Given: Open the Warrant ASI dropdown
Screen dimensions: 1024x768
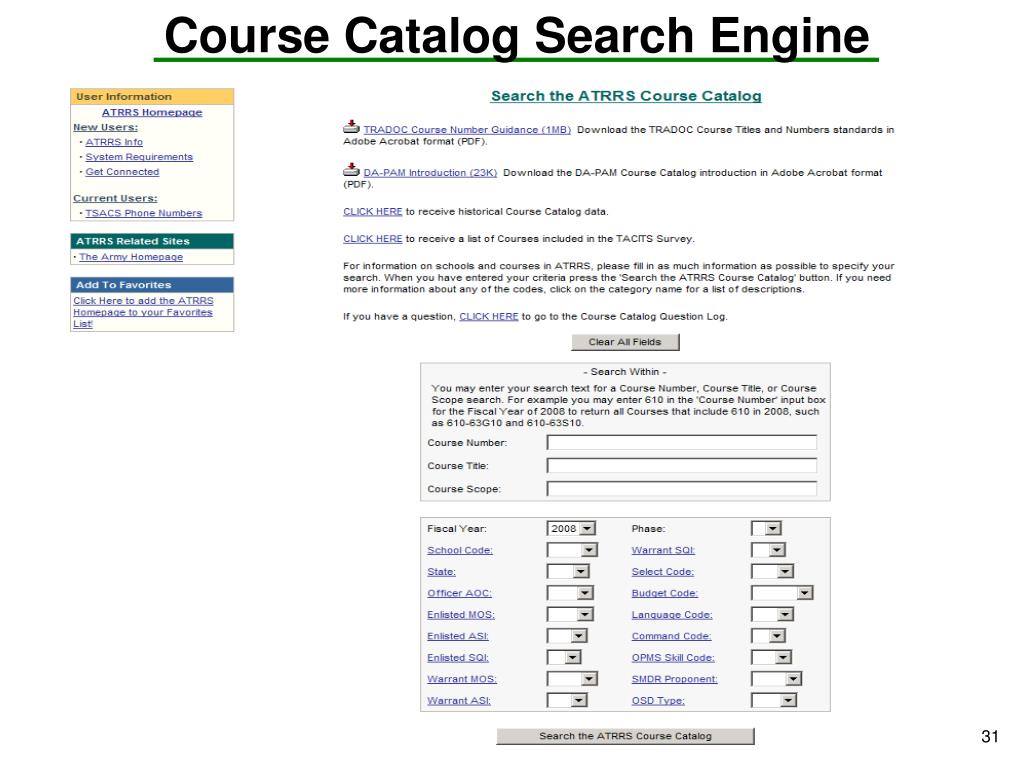Looking at the screenshot, I should [x=567, y=701].
